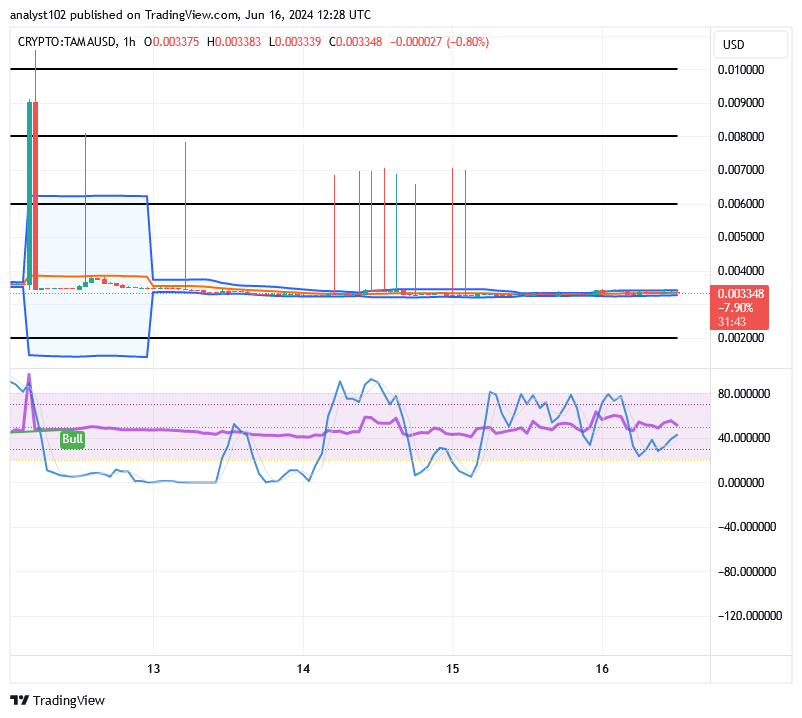
Task: Click the close value C0.003348
Action: [355, 42]
